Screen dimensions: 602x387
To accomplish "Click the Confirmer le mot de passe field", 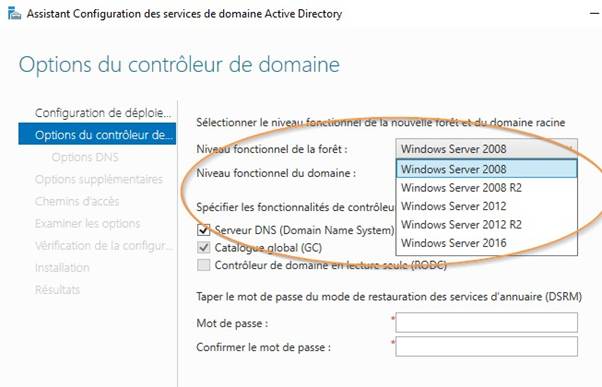I will point(486,347).
